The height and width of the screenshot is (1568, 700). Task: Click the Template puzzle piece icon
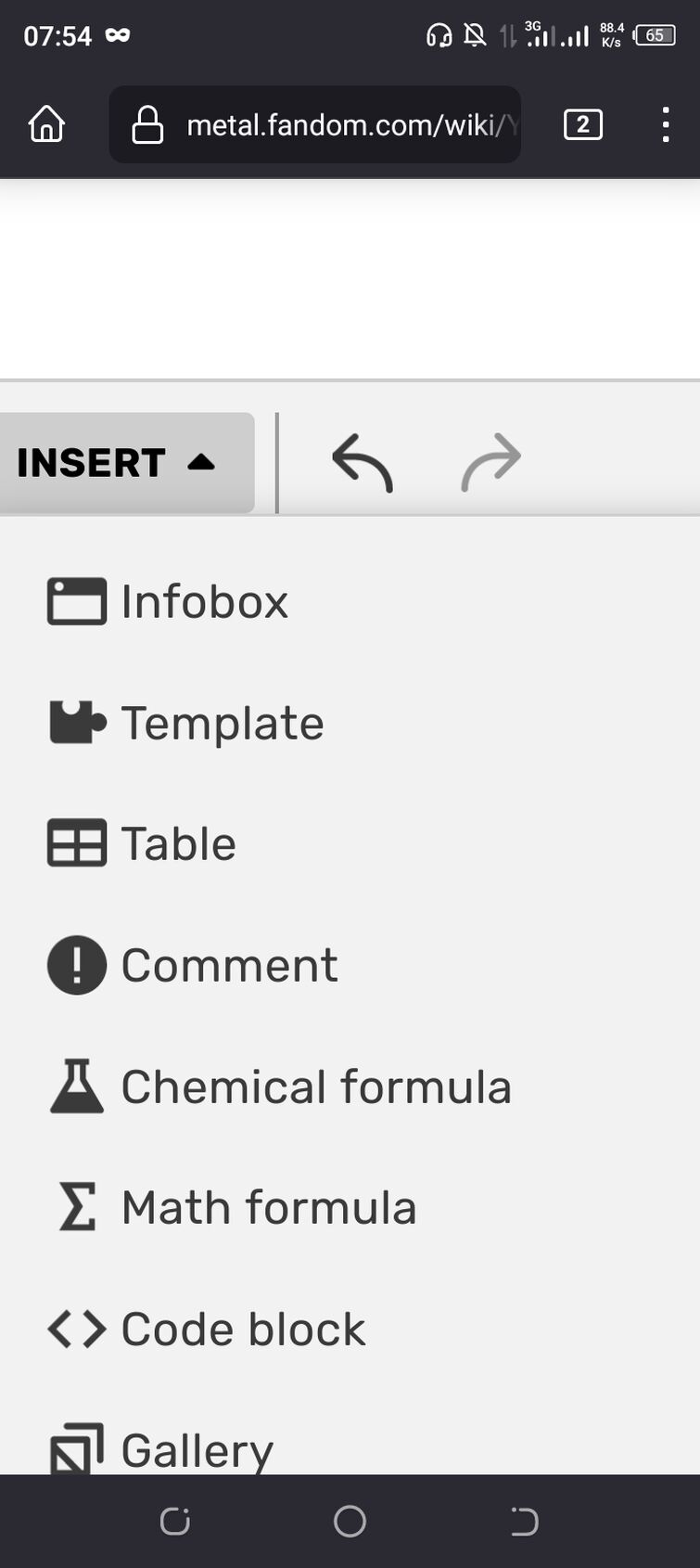point(76,723)
